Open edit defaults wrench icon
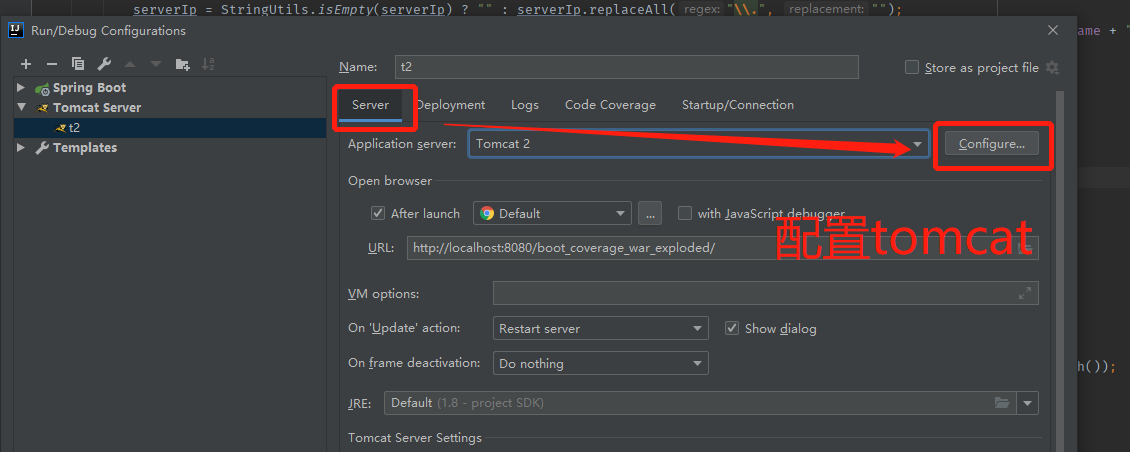Viewport: 1130px width, 452px height. (104, 64)
